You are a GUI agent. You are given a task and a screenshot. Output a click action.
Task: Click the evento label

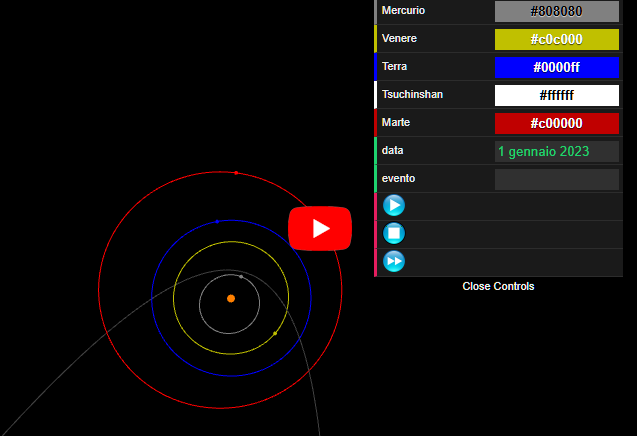398,178
